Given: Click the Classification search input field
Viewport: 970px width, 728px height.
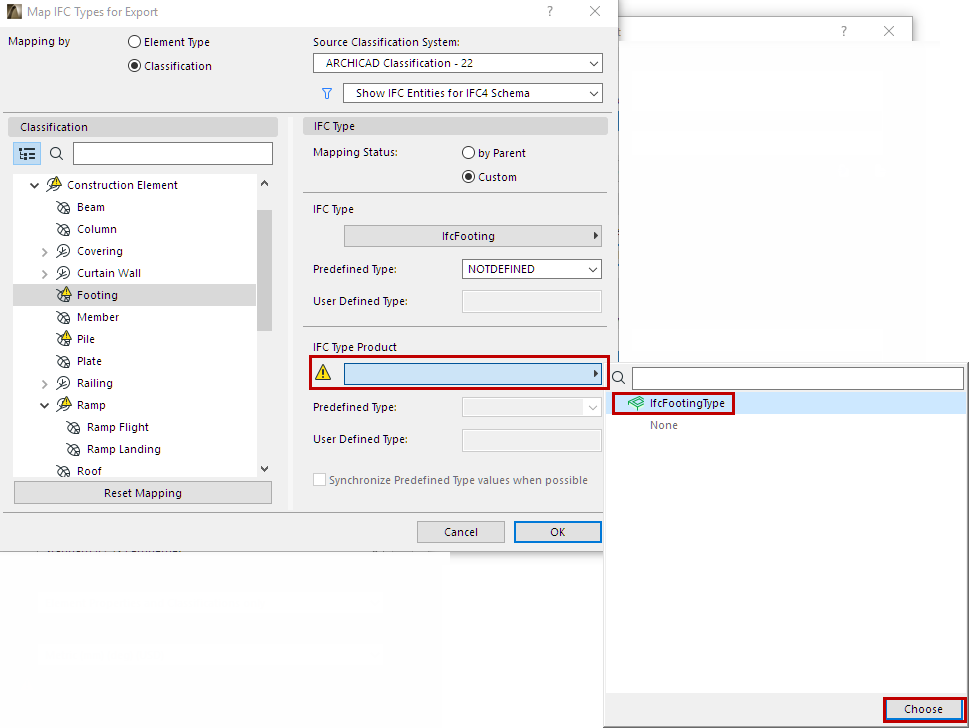Looking at the screenshot, I should (x=173, y=154).
